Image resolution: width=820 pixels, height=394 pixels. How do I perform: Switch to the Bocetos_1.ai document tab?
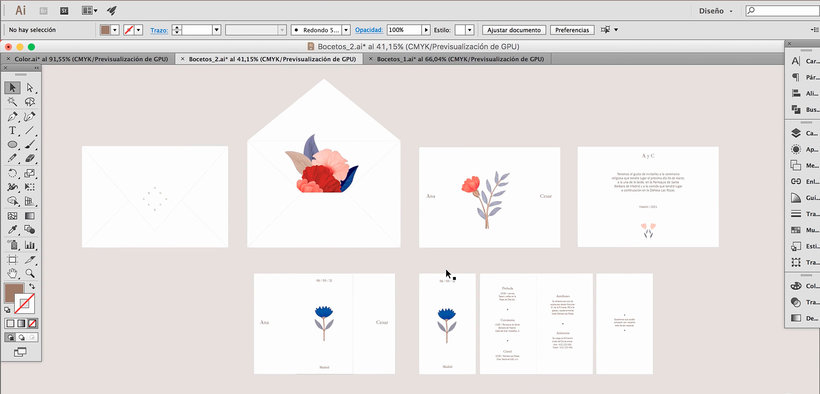tap(460, 59)
